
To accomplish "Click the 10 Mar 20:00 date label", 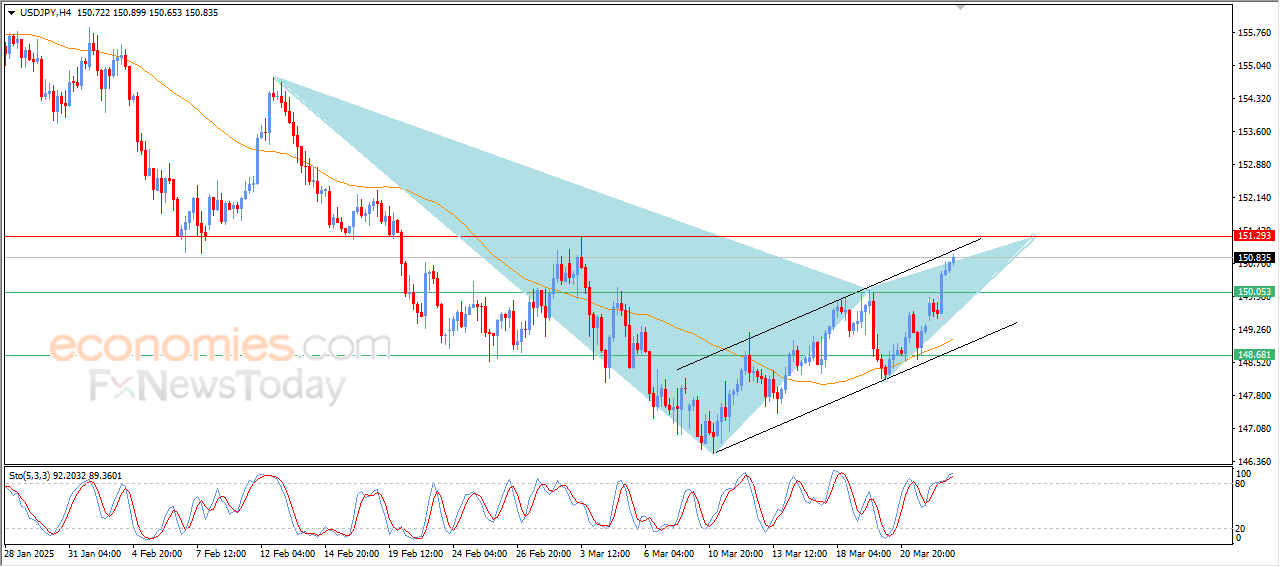I will coord(737,553).
